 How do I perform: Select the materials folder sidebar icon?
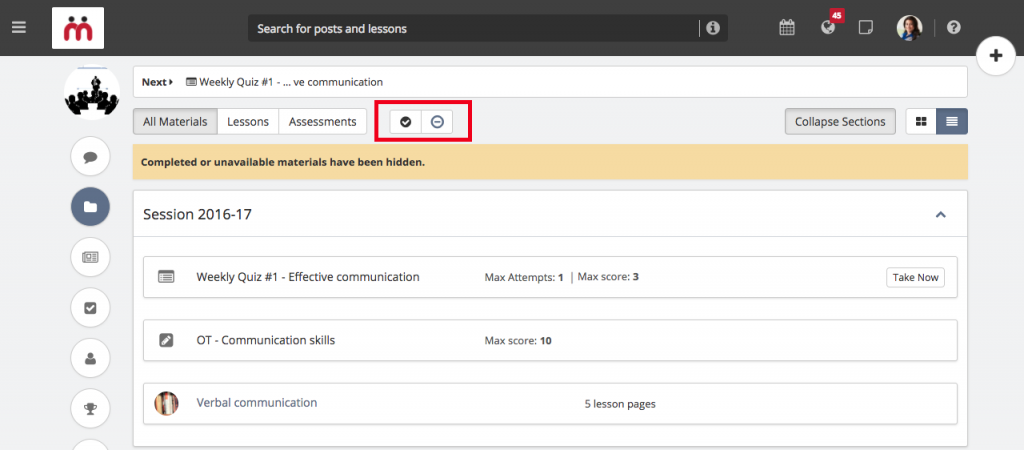pyautogui.click(x=90, y=207)
